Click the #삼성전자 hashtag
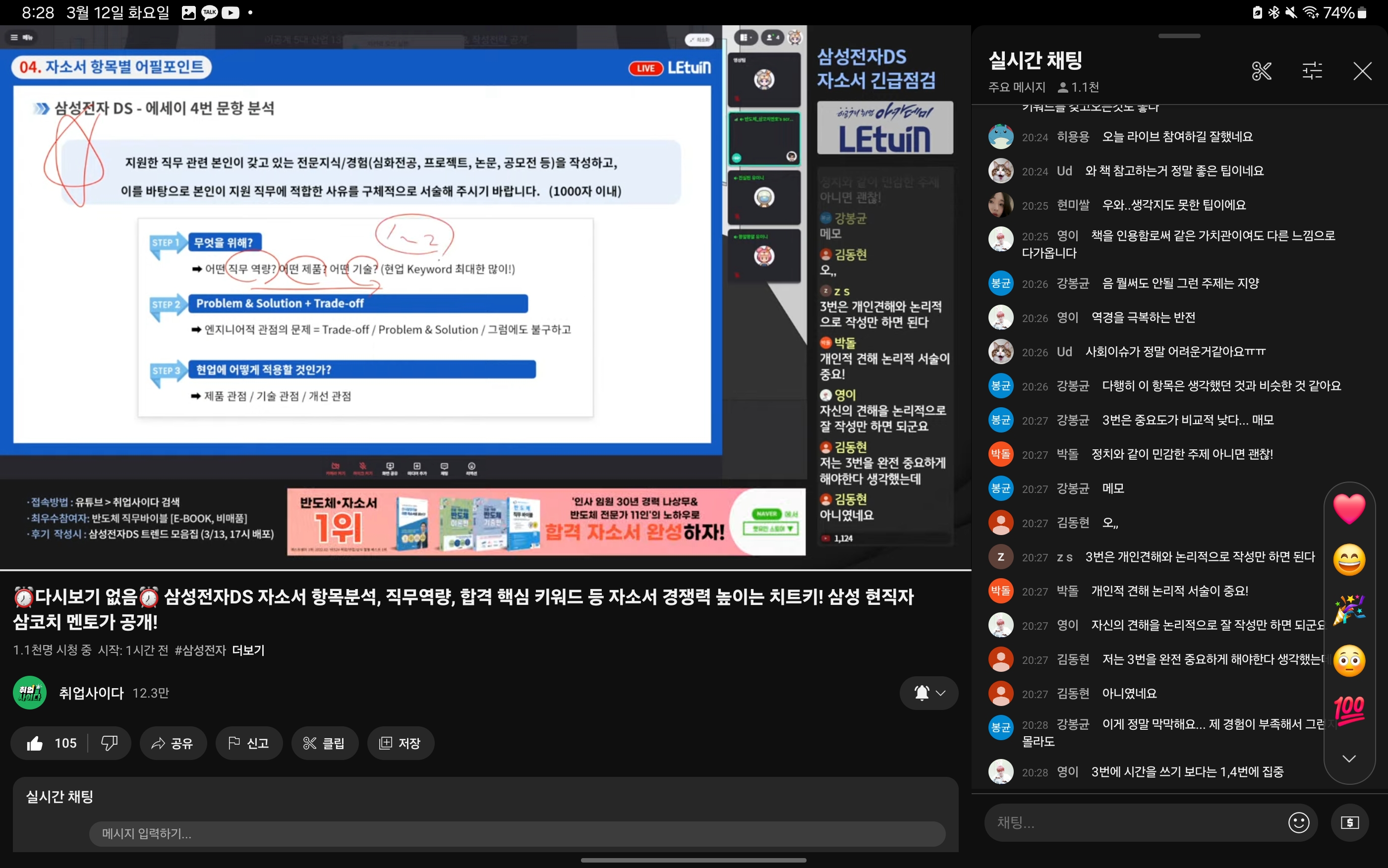1388x868 pixels. (x=200, y=651)
